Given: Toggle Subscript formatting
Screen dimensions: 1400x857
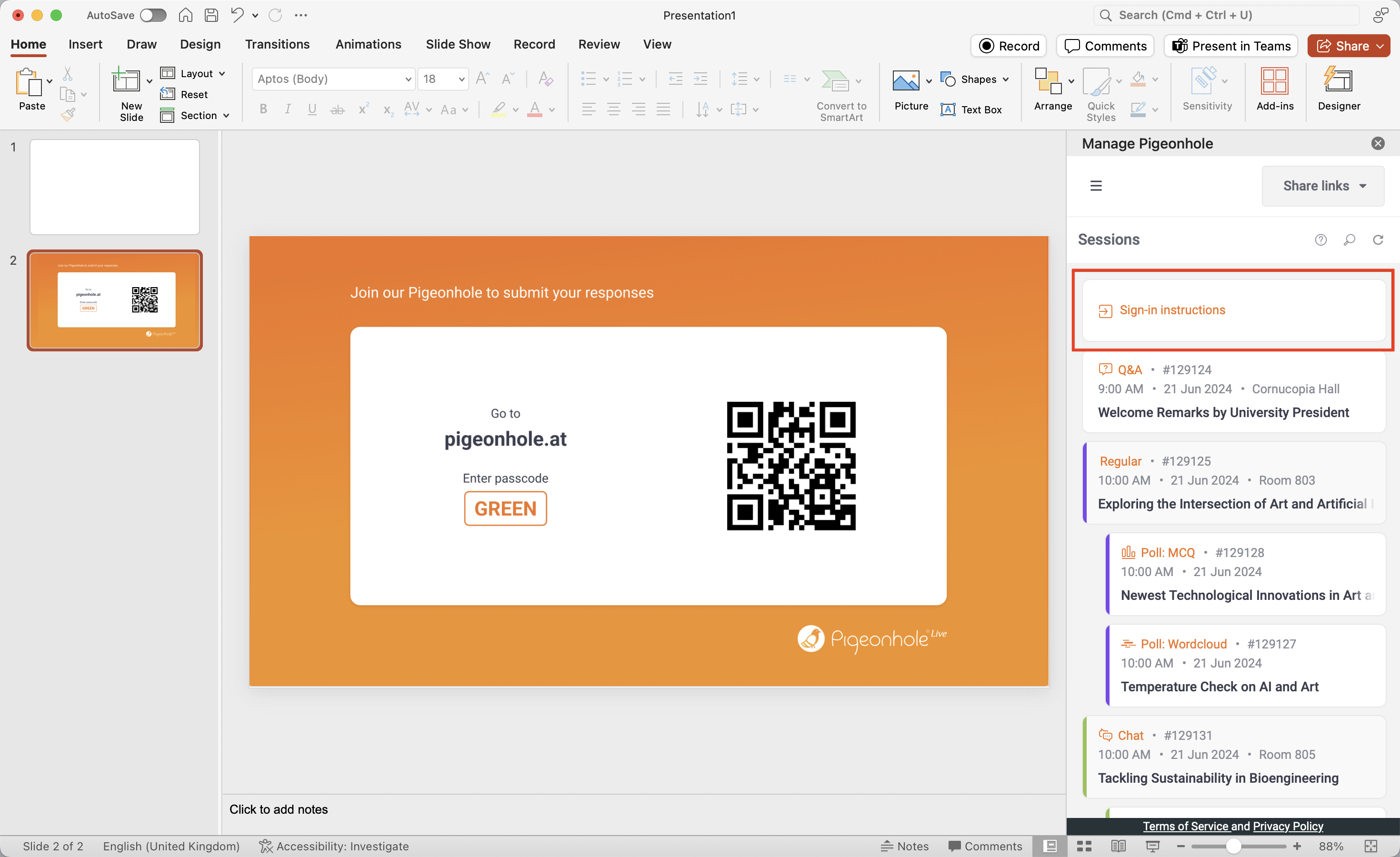Looking at the screenshot, I should coord(388,110).
